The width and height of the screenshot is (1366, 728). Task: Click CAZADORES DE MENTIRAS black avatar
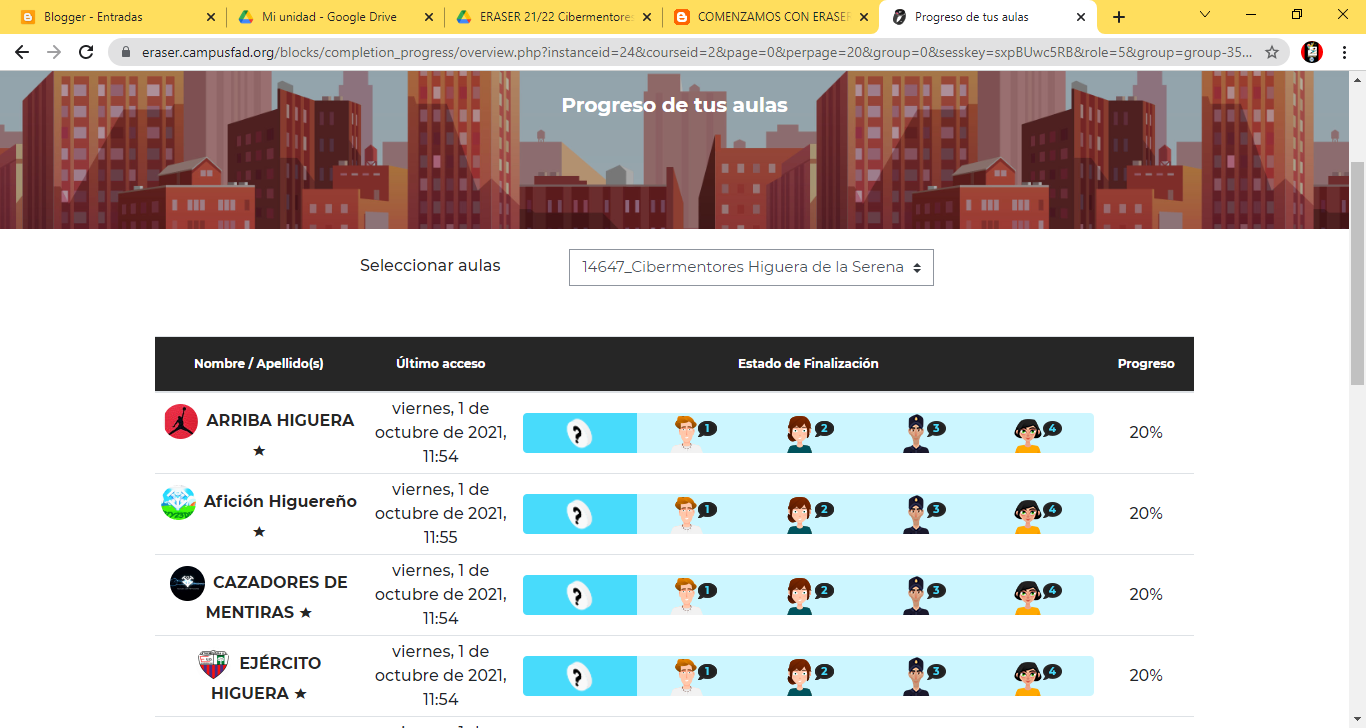[187, 583]
